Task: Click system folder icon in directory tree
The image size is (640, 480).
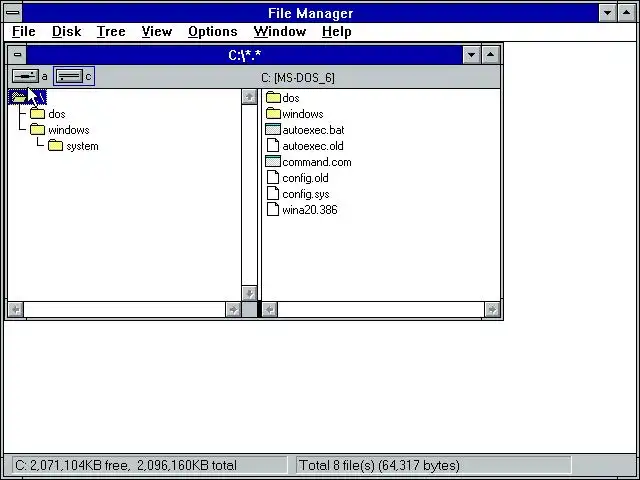Action: [56, 146]
